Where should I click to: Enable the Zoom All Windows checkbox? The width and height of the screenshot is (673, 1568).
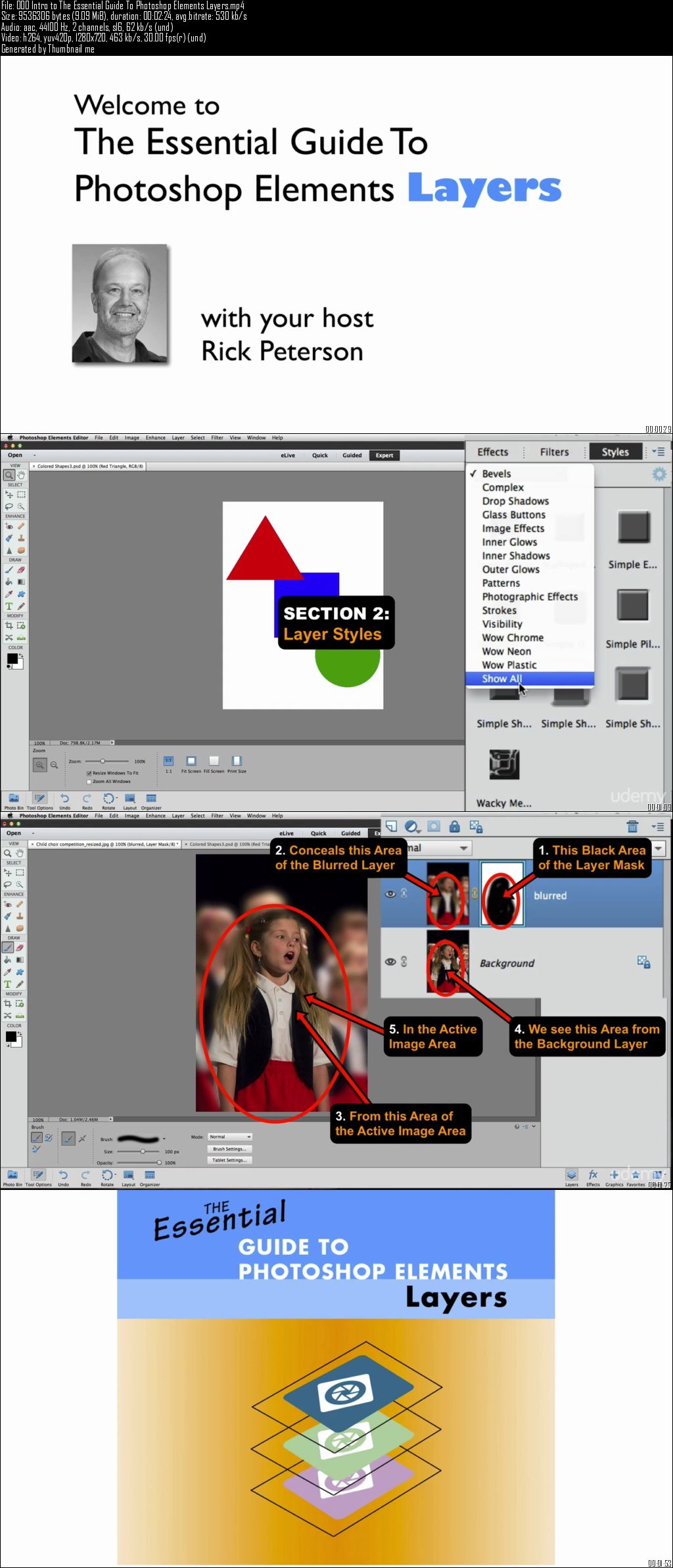point(89,782)
